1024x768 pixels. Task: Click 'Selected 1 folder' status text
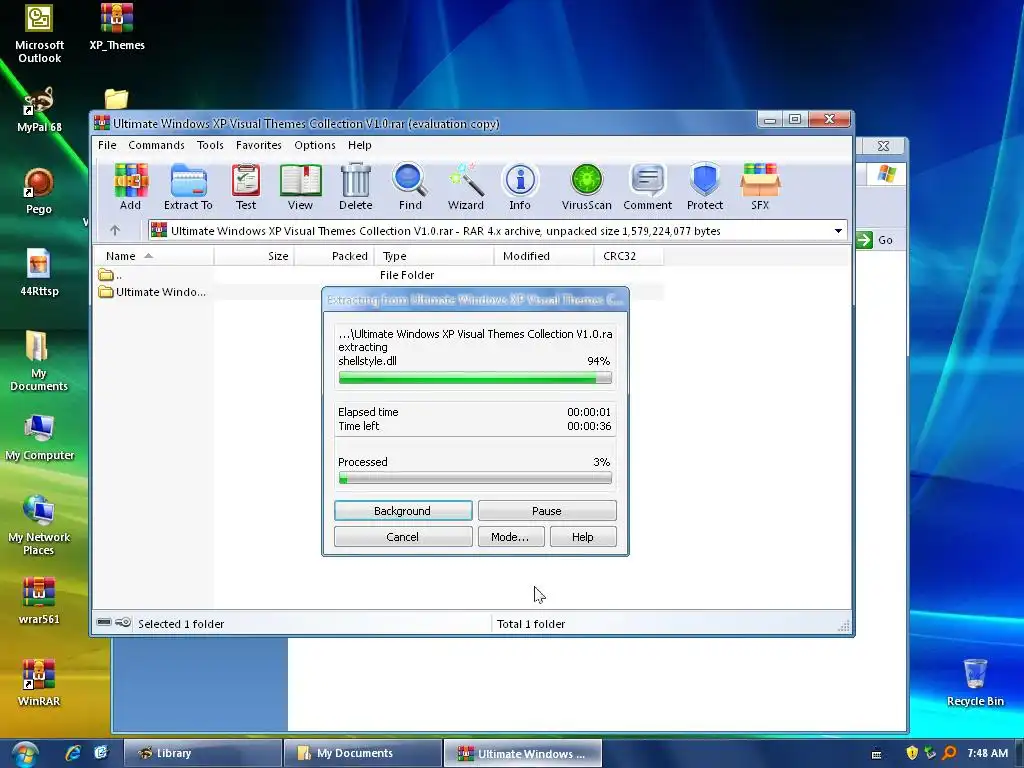point(181,624)
